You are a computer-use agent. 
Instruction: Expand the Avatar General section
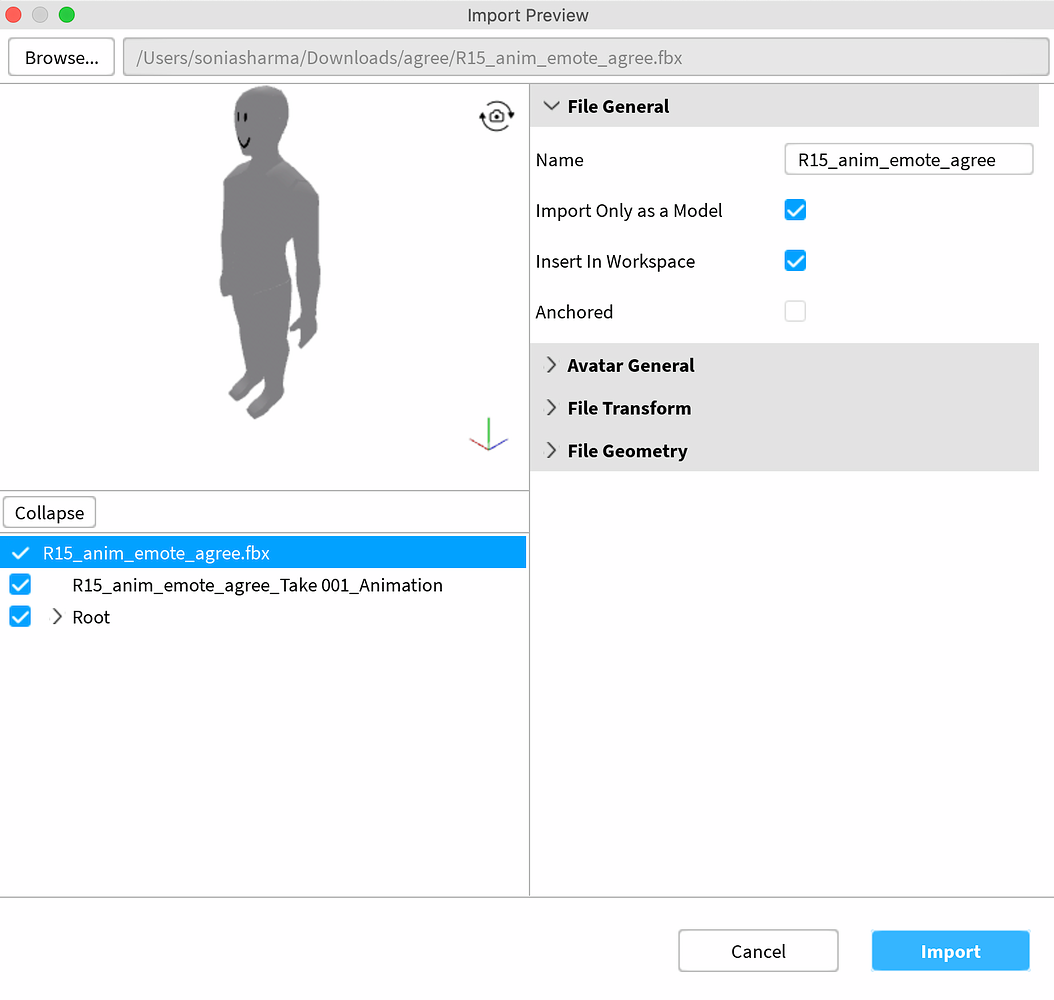[551, 365]
